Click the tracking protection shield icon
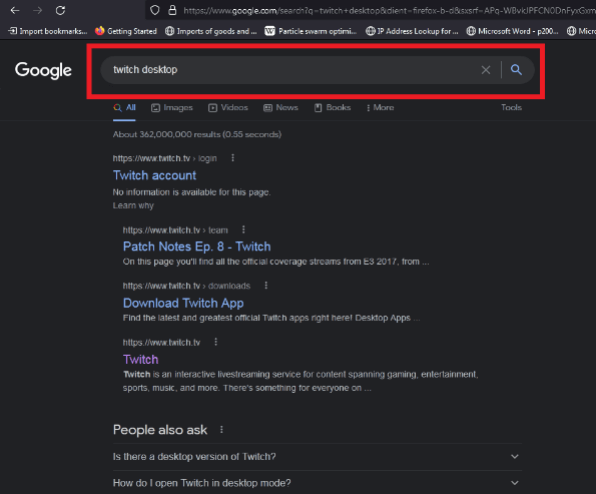This screenshot has width=596, height=494. (x=155, y=10)
